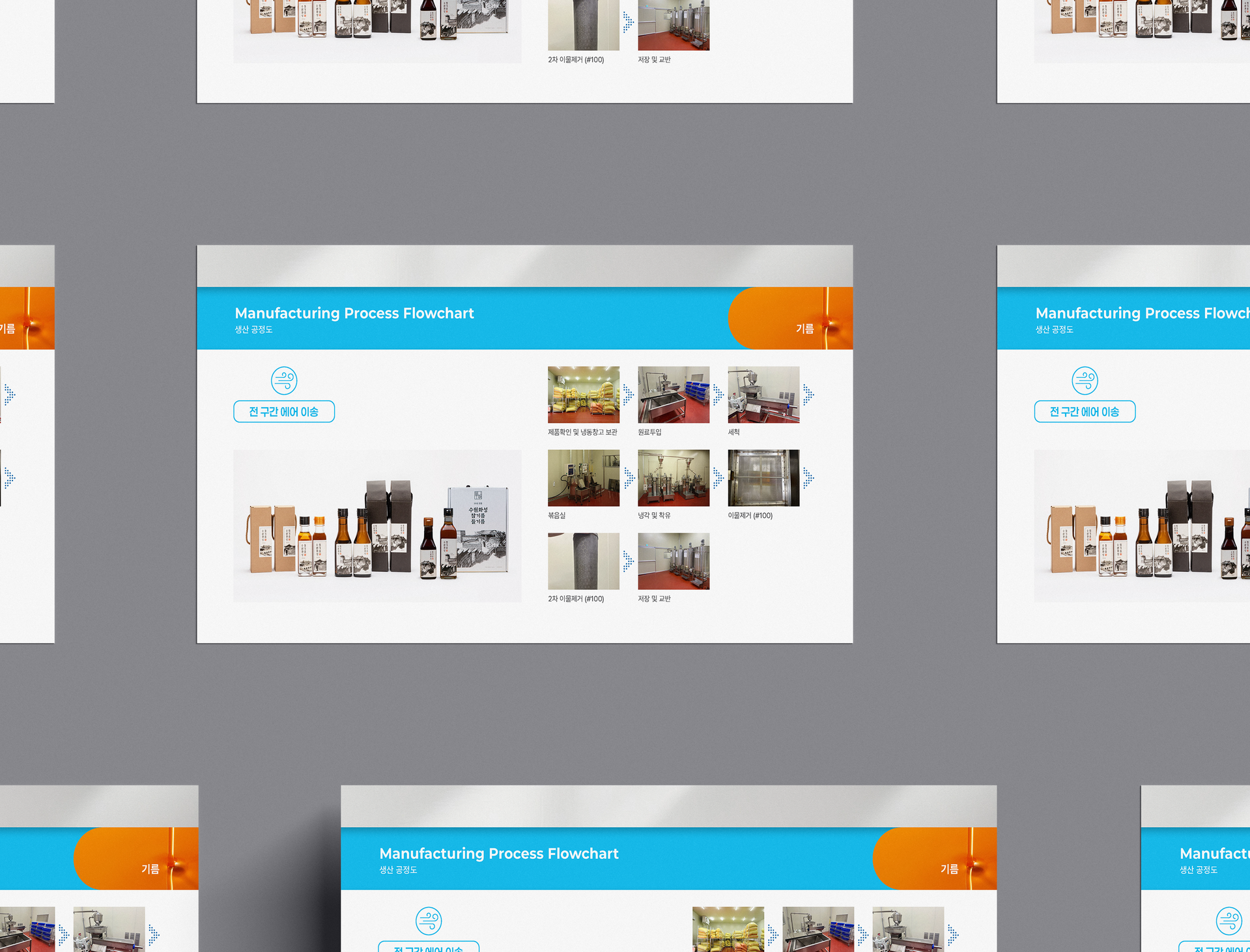This screenshot has width=1250, height=952.
Task: Open the warehouse sacks photo on bottom slide
Action: pyautogui.click(x=728, y=930)
